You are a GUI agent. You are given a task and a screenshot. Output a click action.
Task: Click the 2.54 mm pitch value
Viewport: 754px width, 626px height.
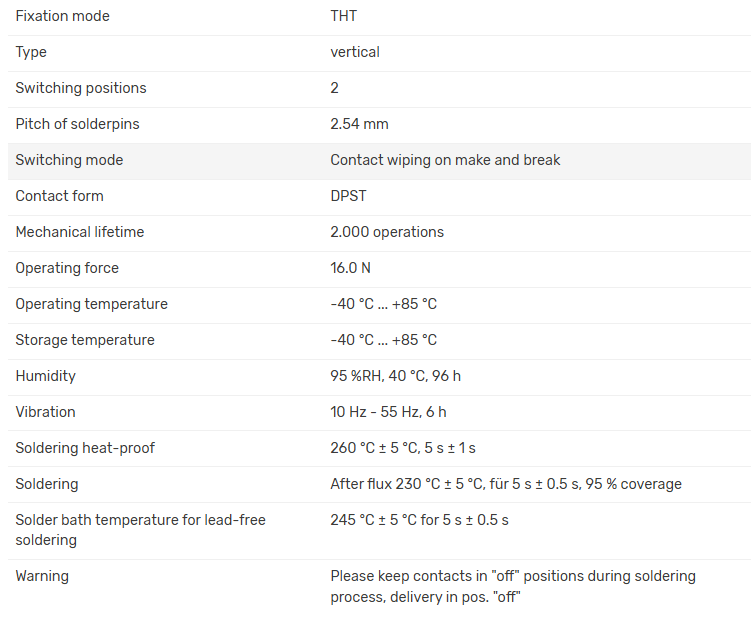click(359, 124)
